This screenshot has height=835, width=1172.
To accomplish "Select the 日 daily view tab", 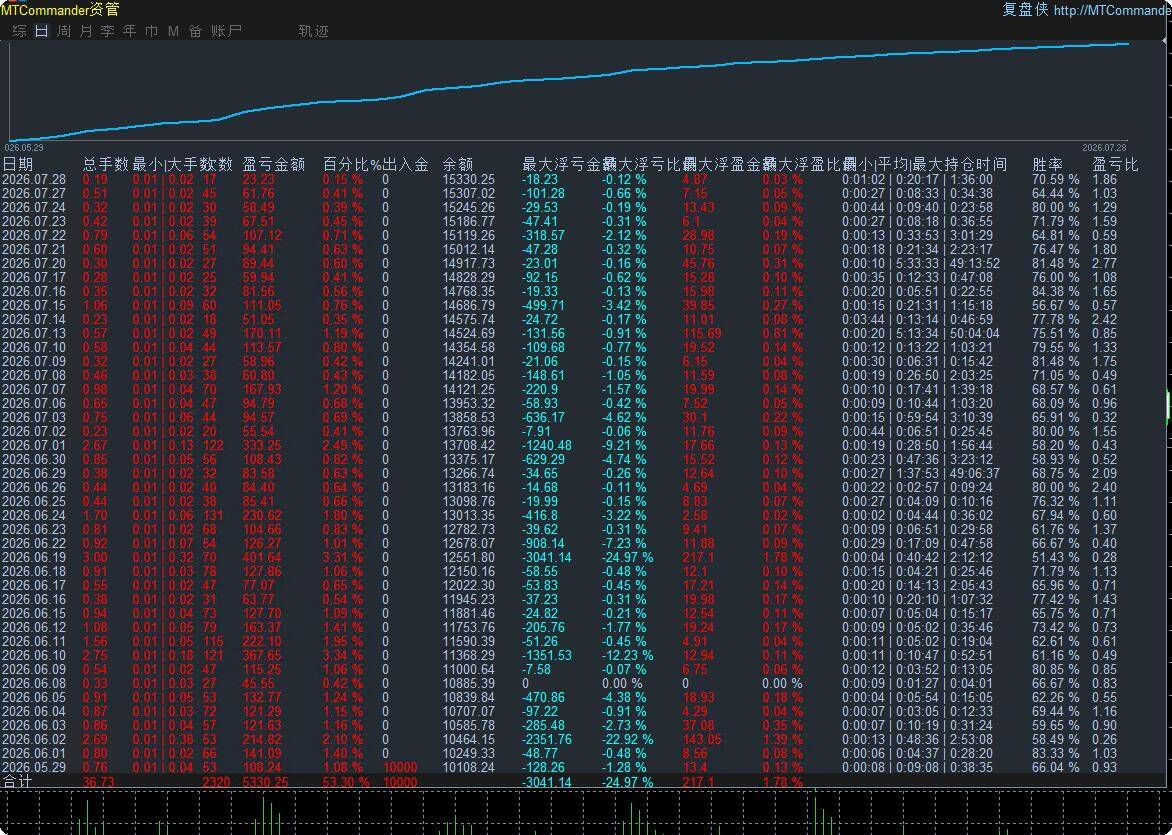I will [x=41, y=31].
